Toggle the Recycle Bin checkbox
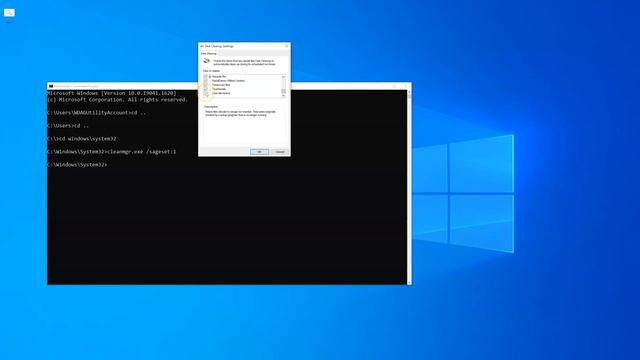This screenshot has width=640, height=360. tap(205, 77)
